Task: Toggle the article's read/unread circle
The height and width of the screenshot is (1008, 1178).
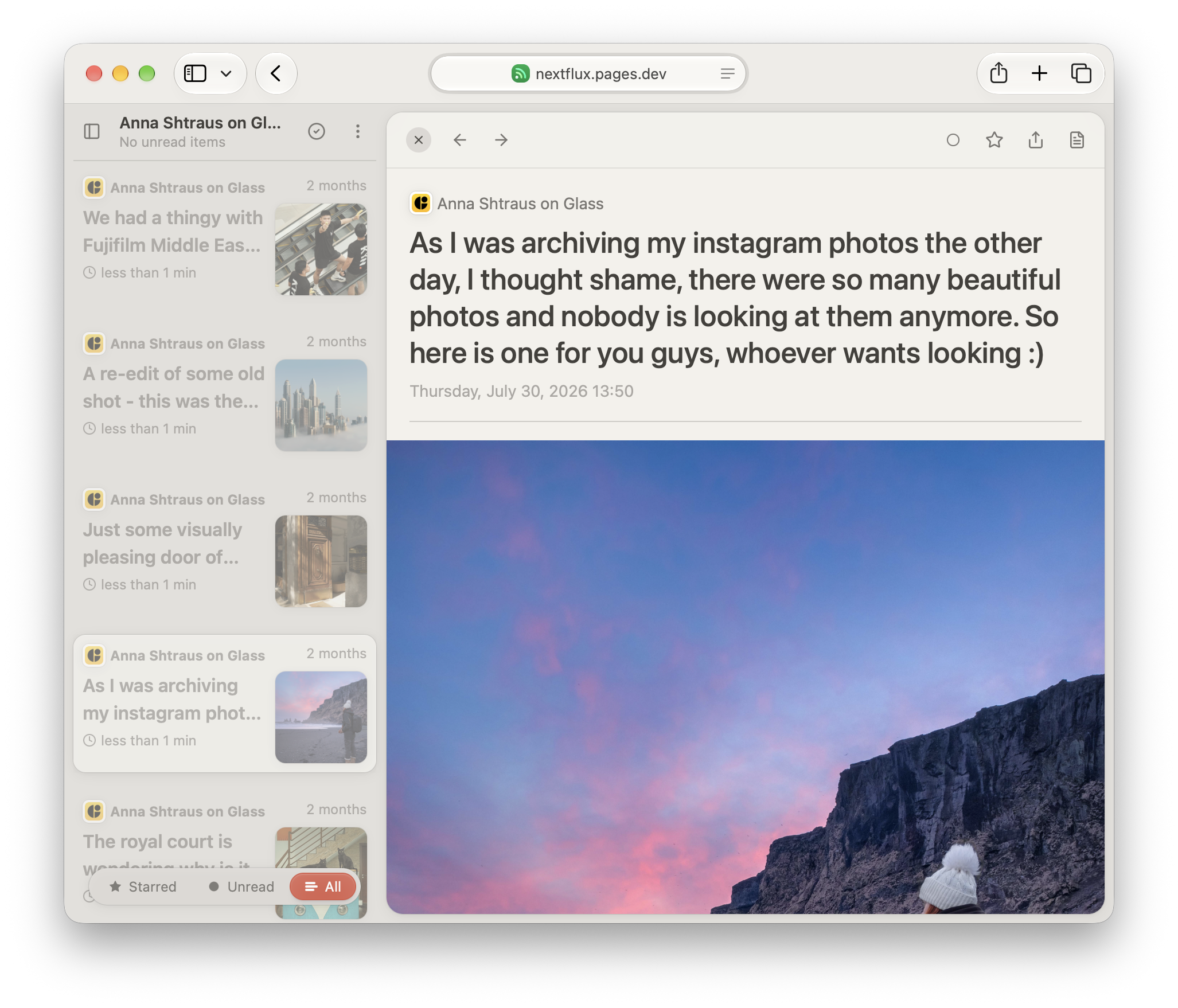Action: [x=953, y=140]
